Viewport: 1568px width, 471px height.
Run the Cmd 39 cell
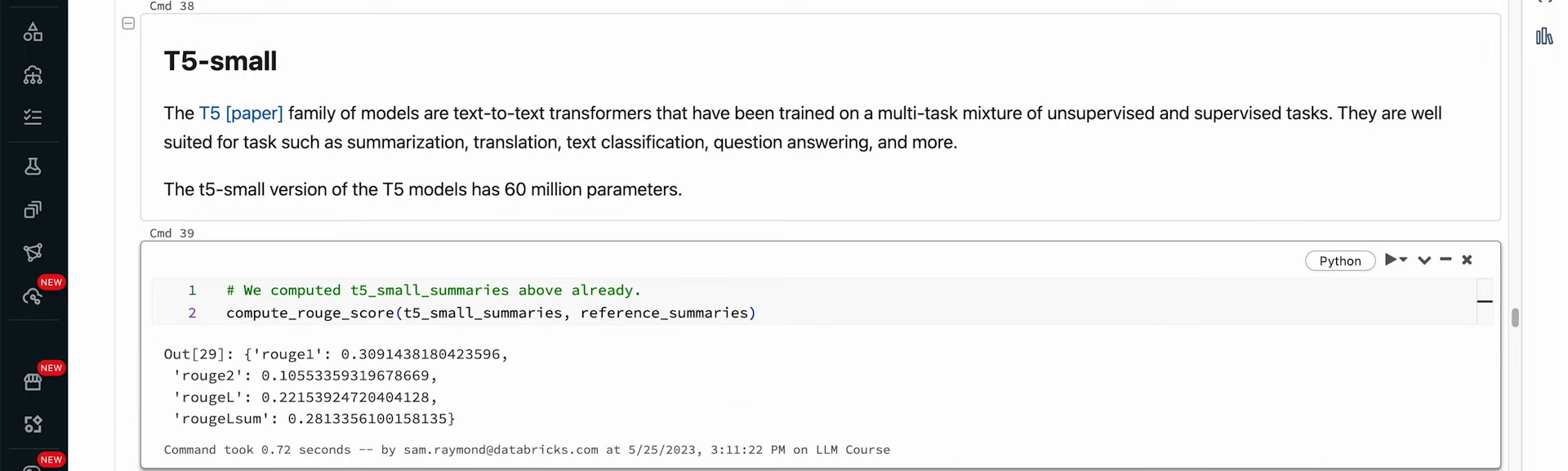pyautogui.click(x=1391, y=260)
